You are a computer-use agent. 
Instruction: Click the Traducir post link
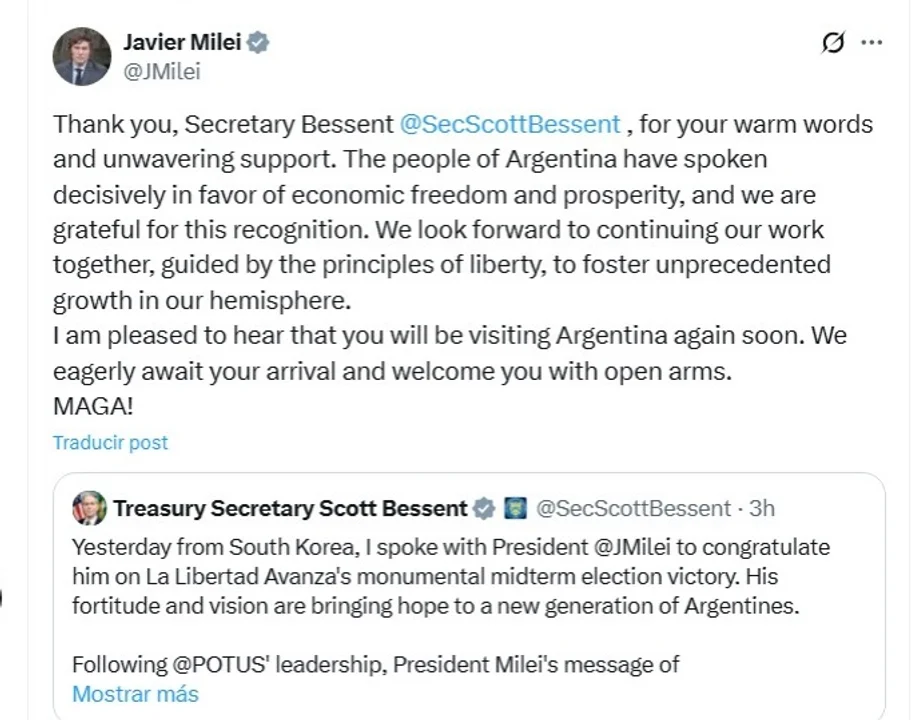(x=110, y=442)
